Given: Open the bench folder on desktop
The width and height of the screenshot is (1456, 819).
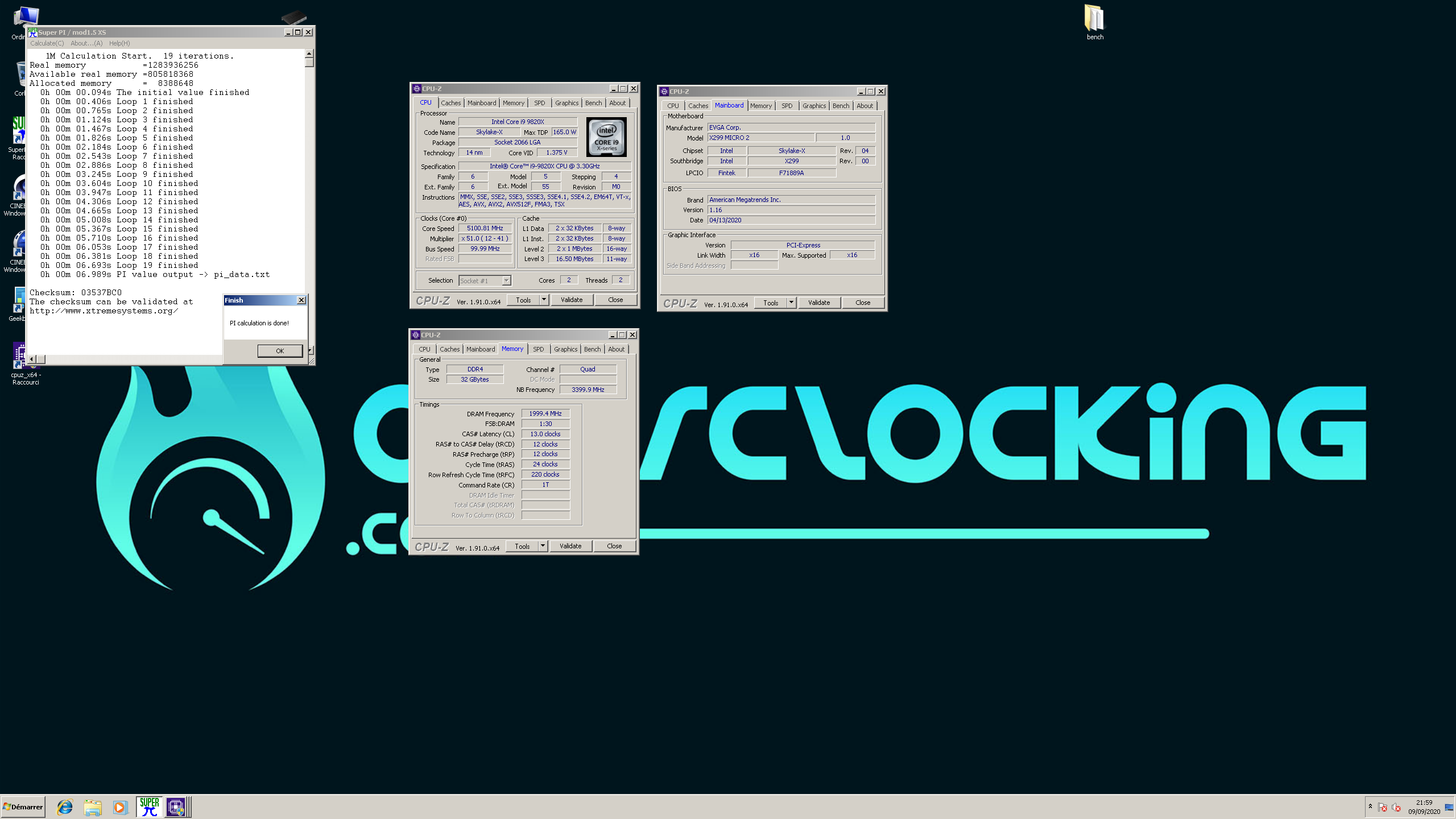Looking at the screenshot, I should [1094, 23].
